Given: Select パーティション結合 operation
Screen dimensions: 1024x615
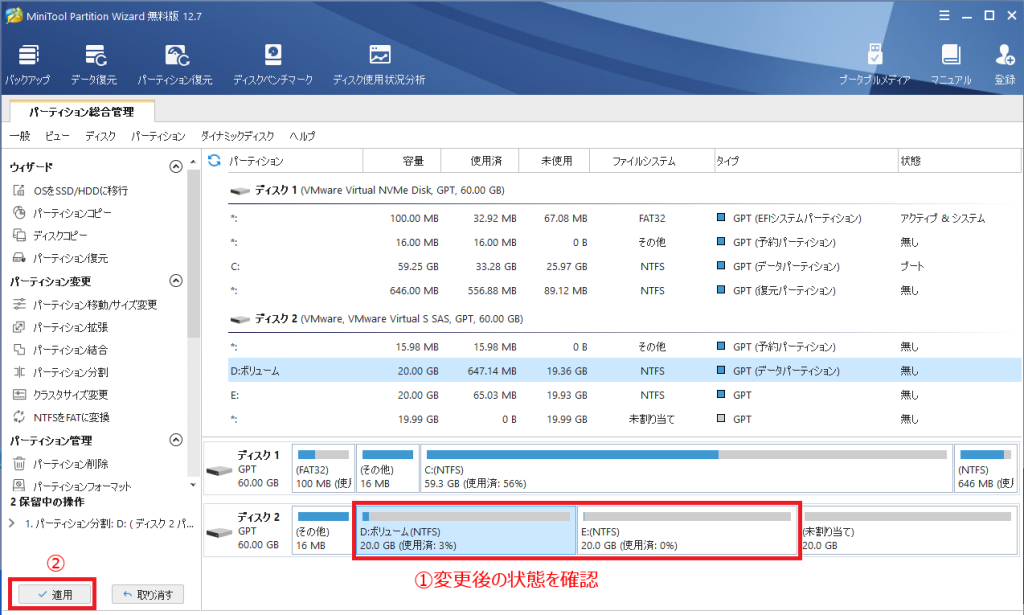Looking at the screenshot, I should pos(61,349).
